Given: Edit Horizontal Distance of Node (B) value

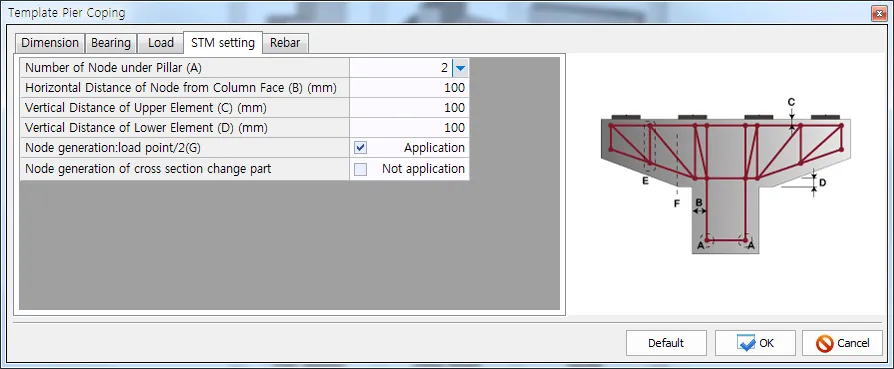Looking at the screenshot, I should click(x=409, y=88).
